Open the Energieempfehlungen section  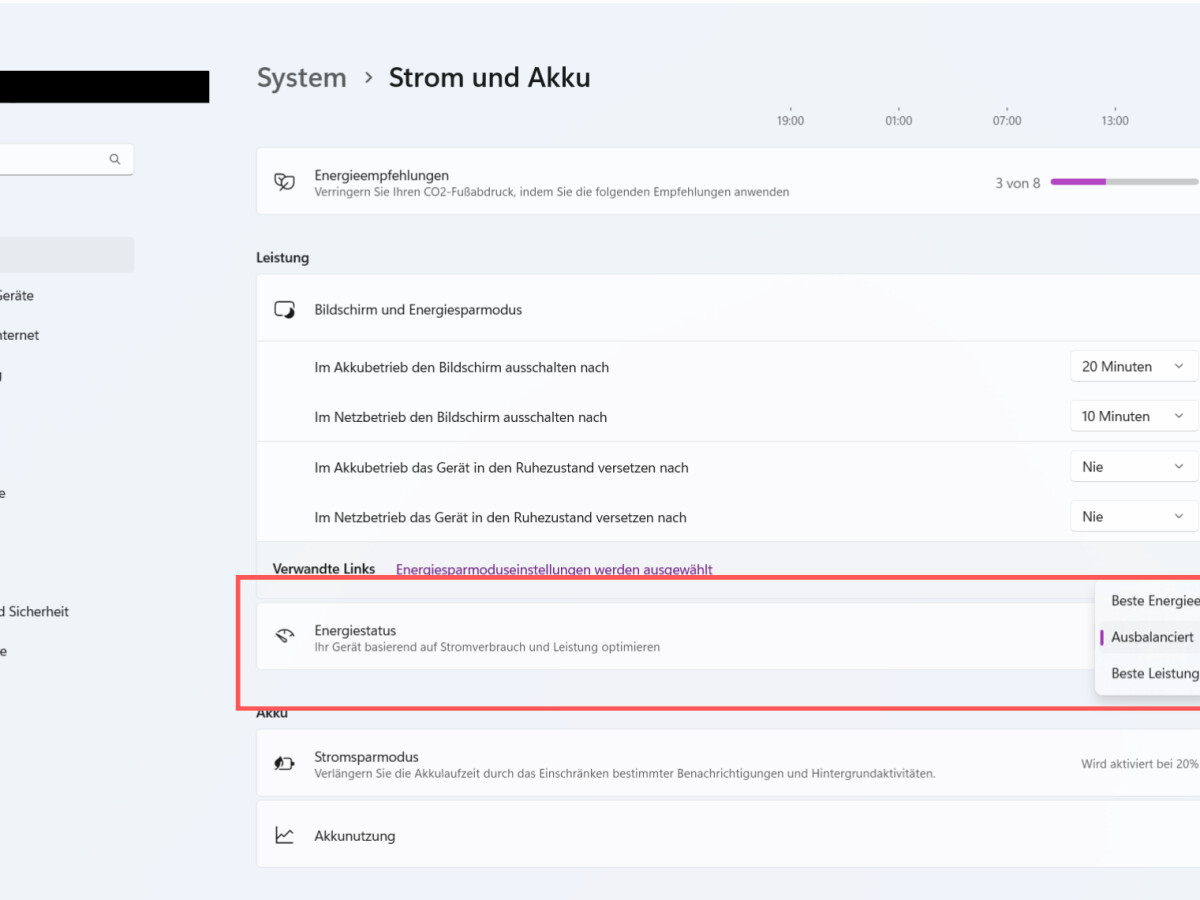coord(600,182)
